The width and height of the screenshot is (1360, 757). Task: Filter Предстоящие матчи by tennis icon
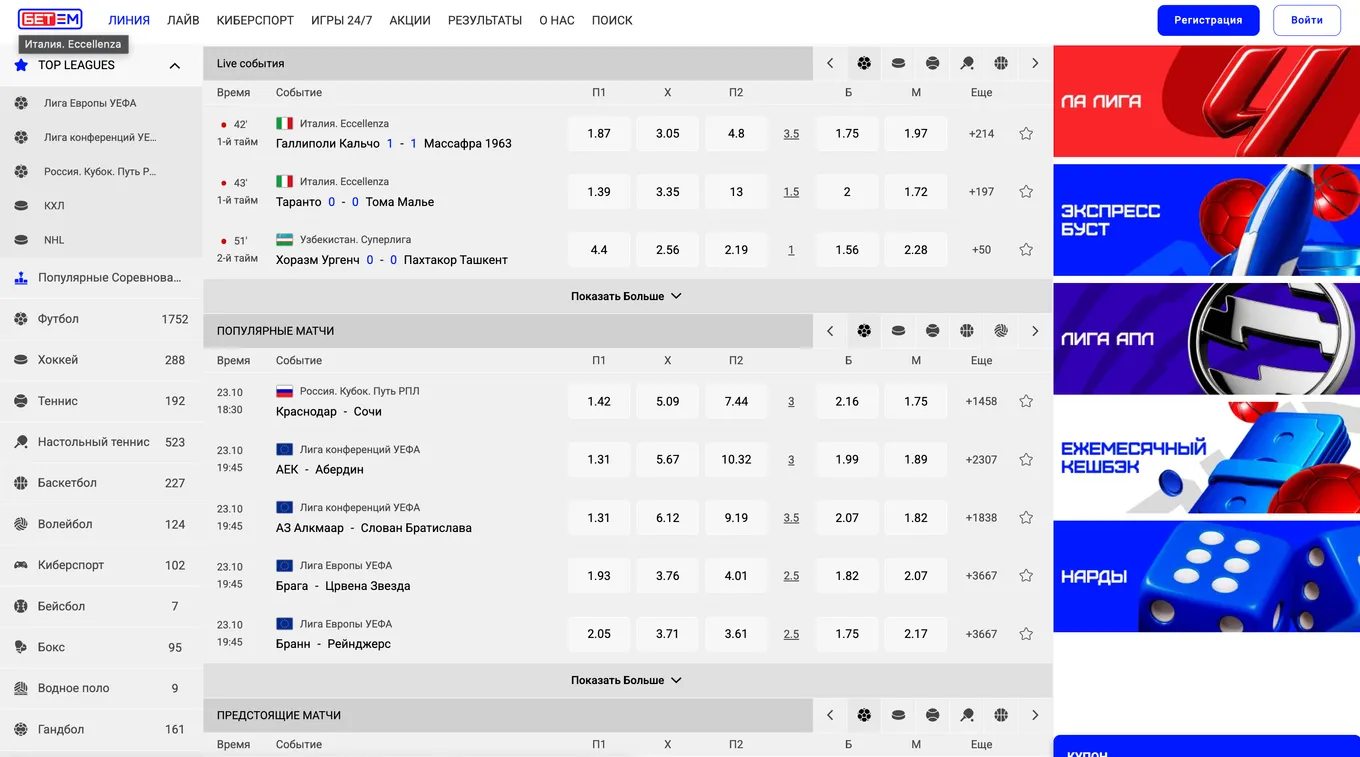pos(932,715)
